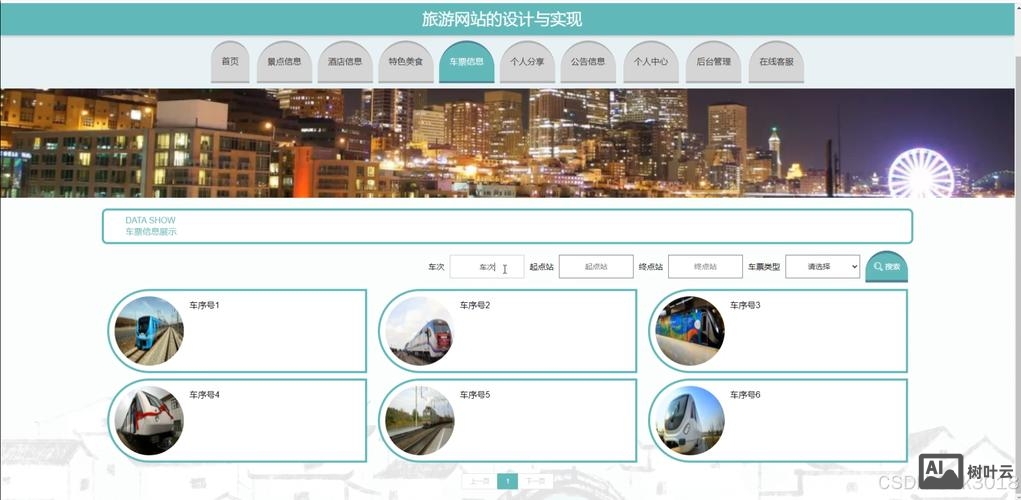Open the red ribbon train thumbnail for 车序号4
The height and width of the screenshot is (500, 1021).
[x=149, y=421]
